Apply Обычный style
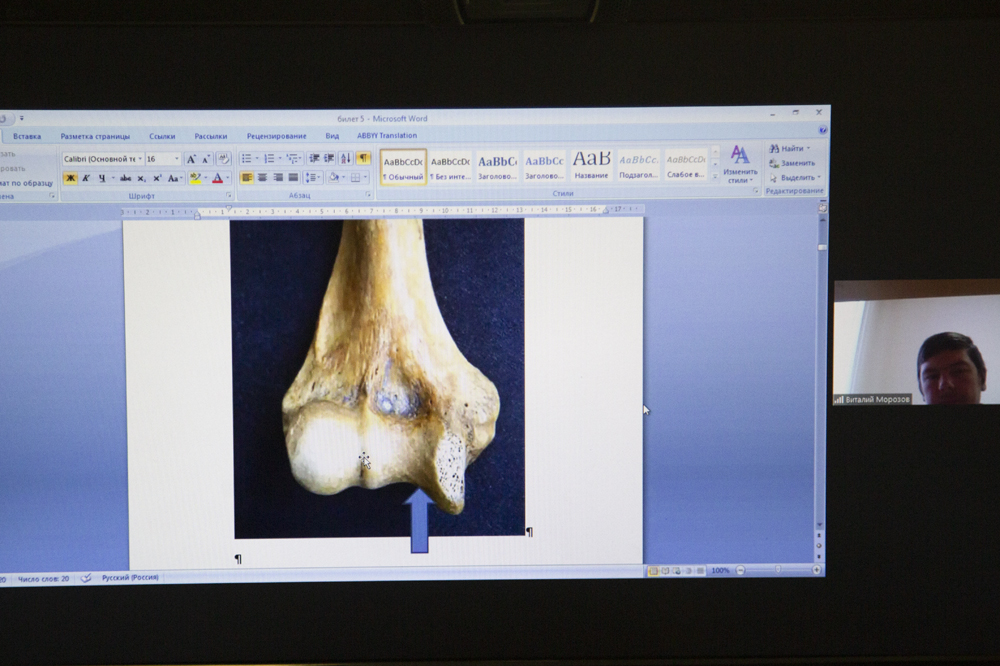 pyautogui.click(x=403, y=168)
